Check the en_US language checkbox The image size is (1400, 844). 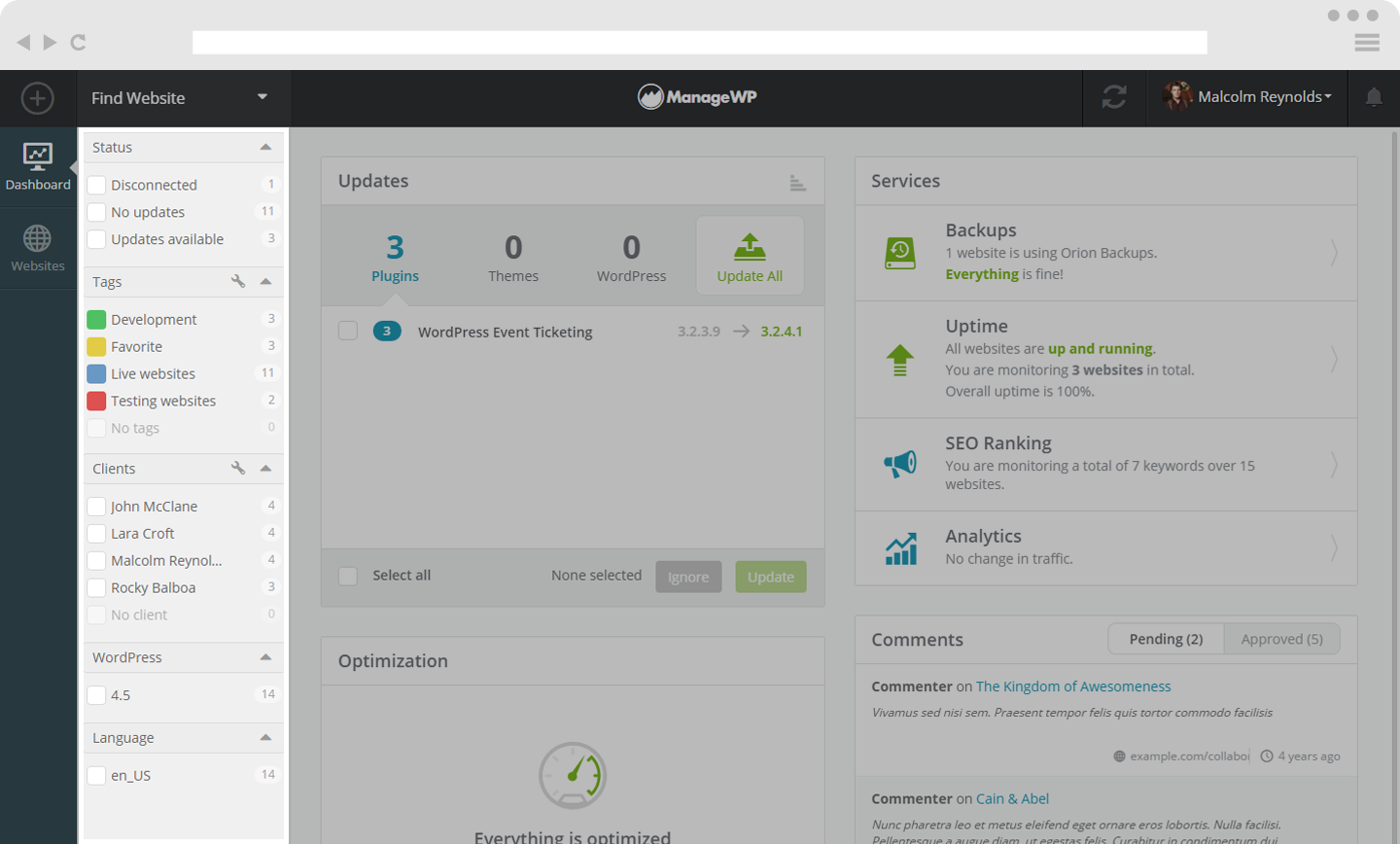(x=96, y=776)
